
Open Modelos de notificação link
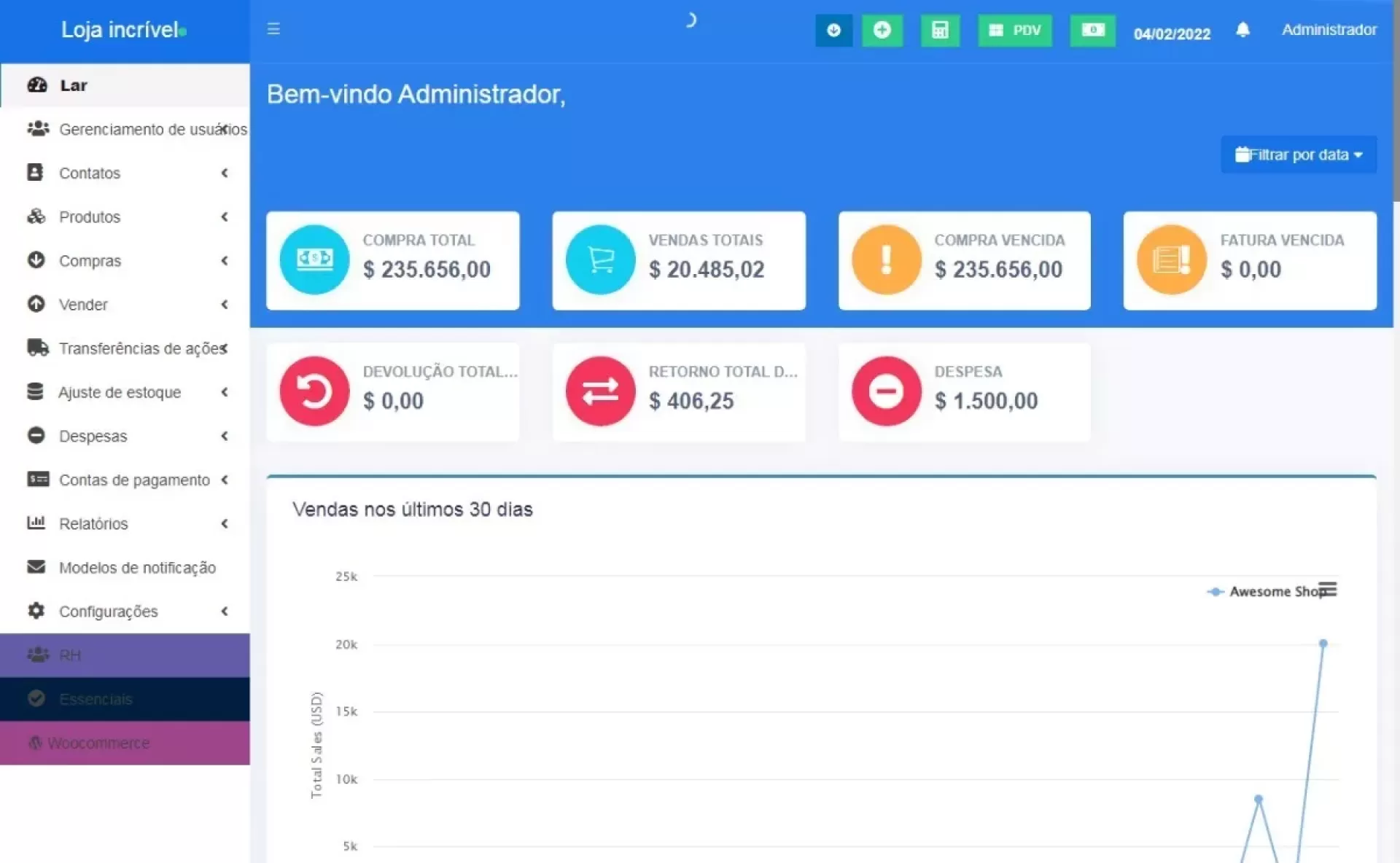137,568
